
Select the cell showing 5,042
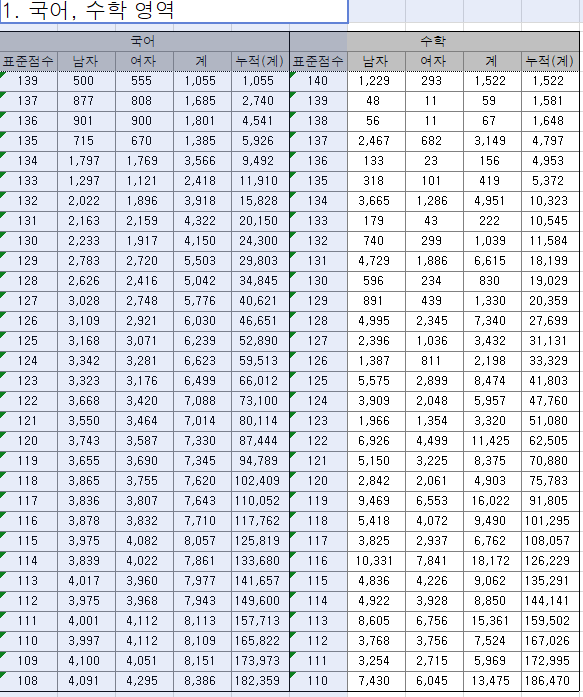coord(202,281)
